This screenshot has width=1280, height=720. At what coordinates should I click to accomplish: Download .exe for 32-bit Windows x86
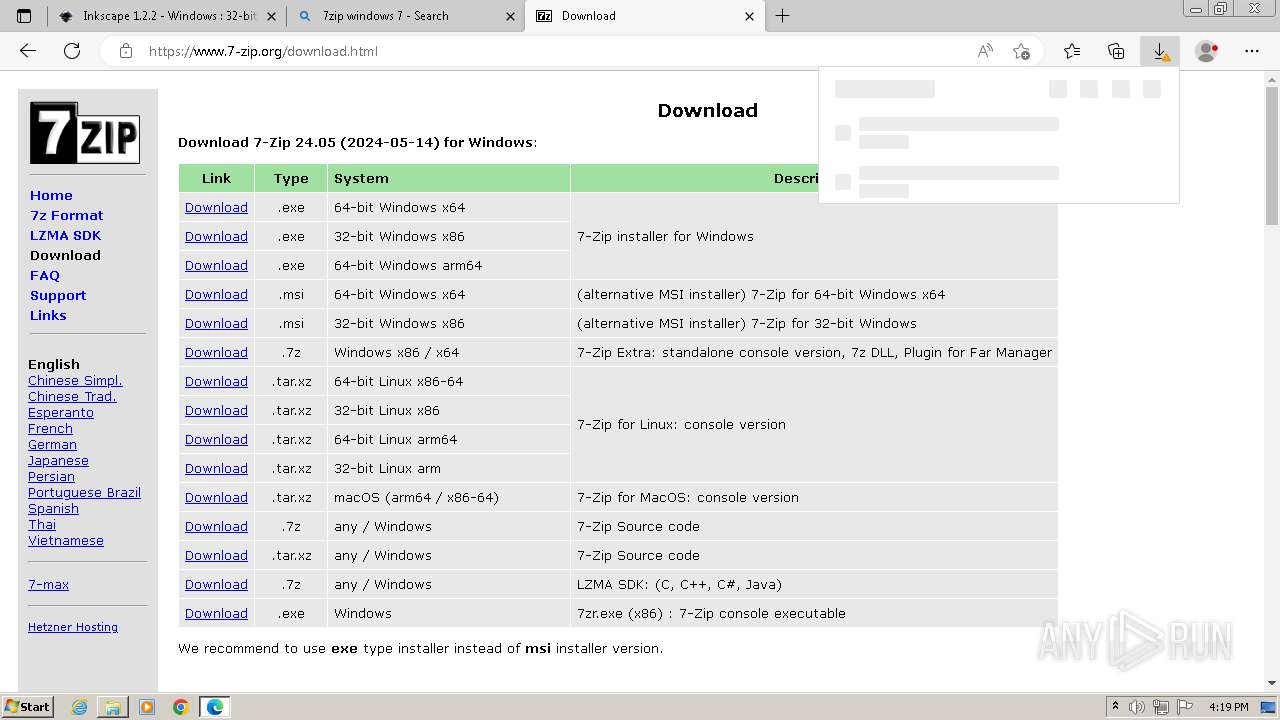tap(216, 236)
